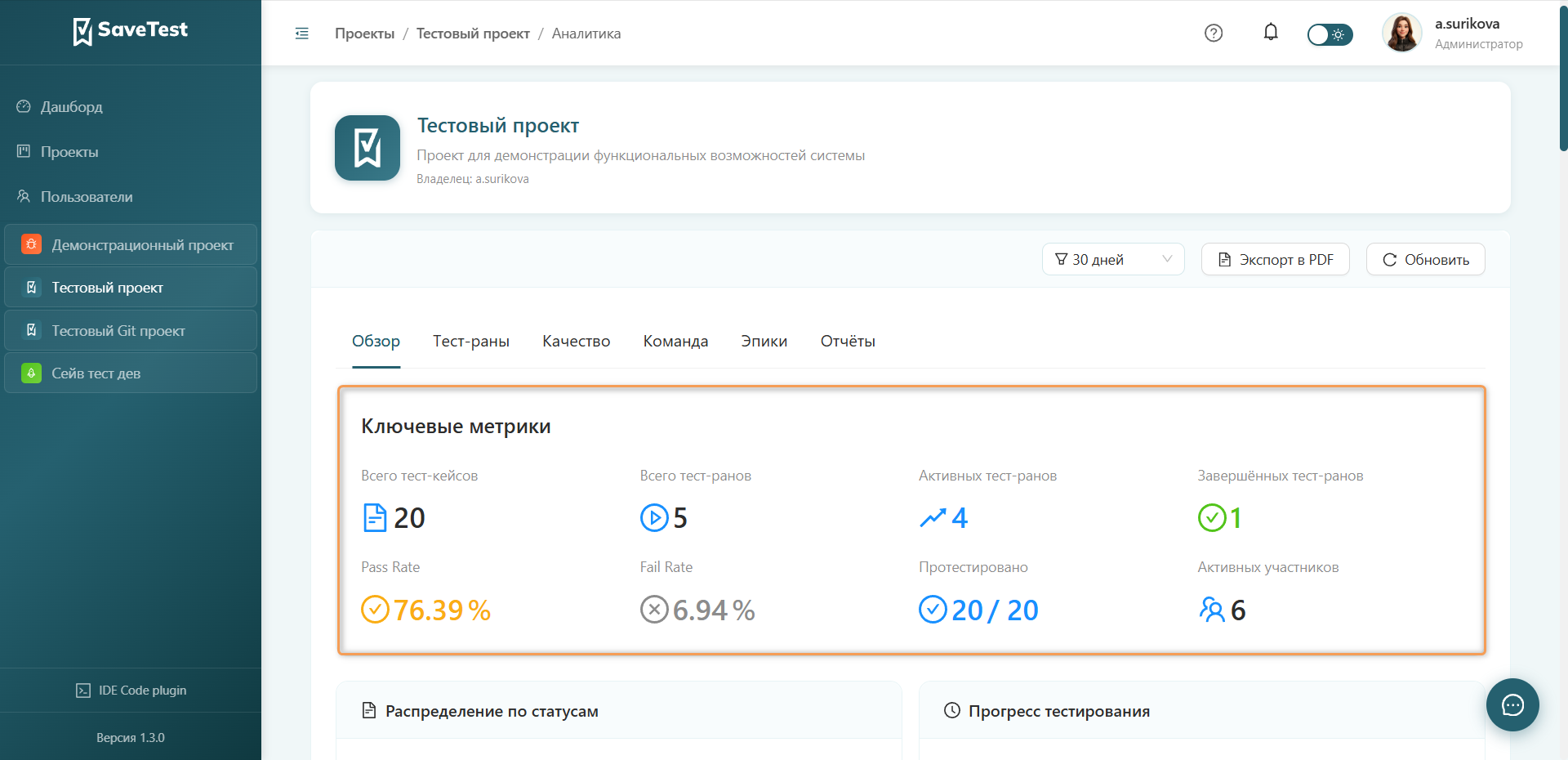Click the a.surikova user avatar

point(1402,33)
